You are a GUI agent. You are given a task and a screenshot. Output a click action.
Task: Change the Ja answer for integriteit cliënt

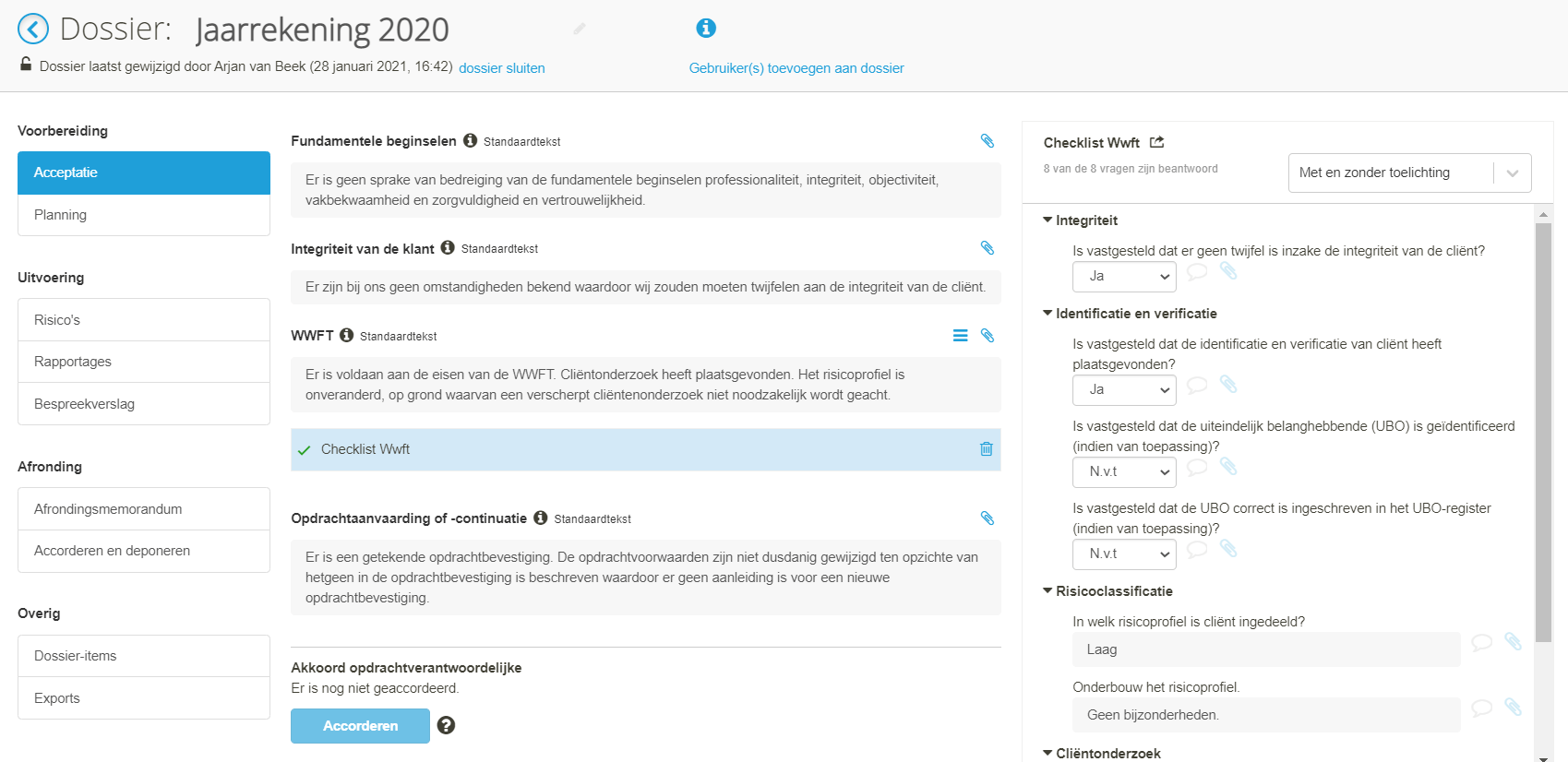(1124, 277)
